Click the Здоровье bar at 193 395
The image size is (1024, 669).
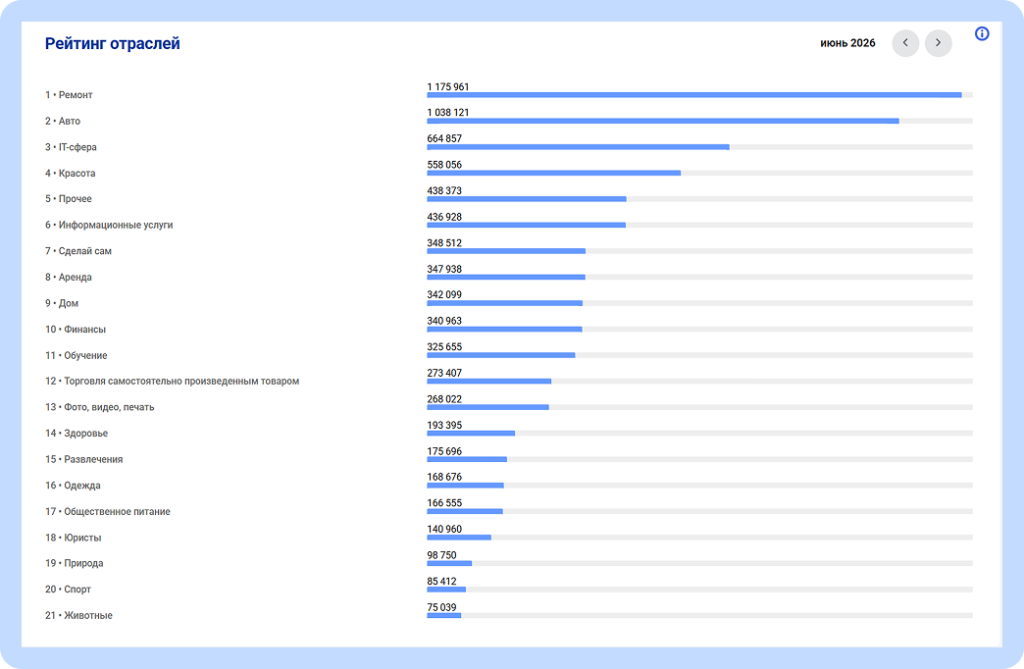pyautogui.click(x=699, y=433)
